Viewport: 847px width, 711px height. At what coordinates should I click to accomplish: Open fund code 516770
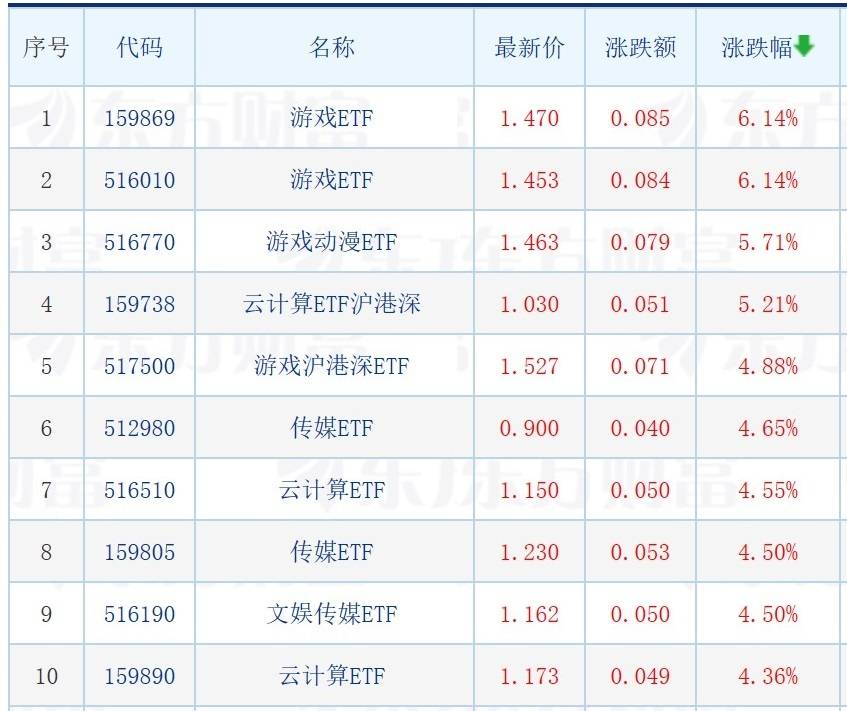tap(139, 243)
